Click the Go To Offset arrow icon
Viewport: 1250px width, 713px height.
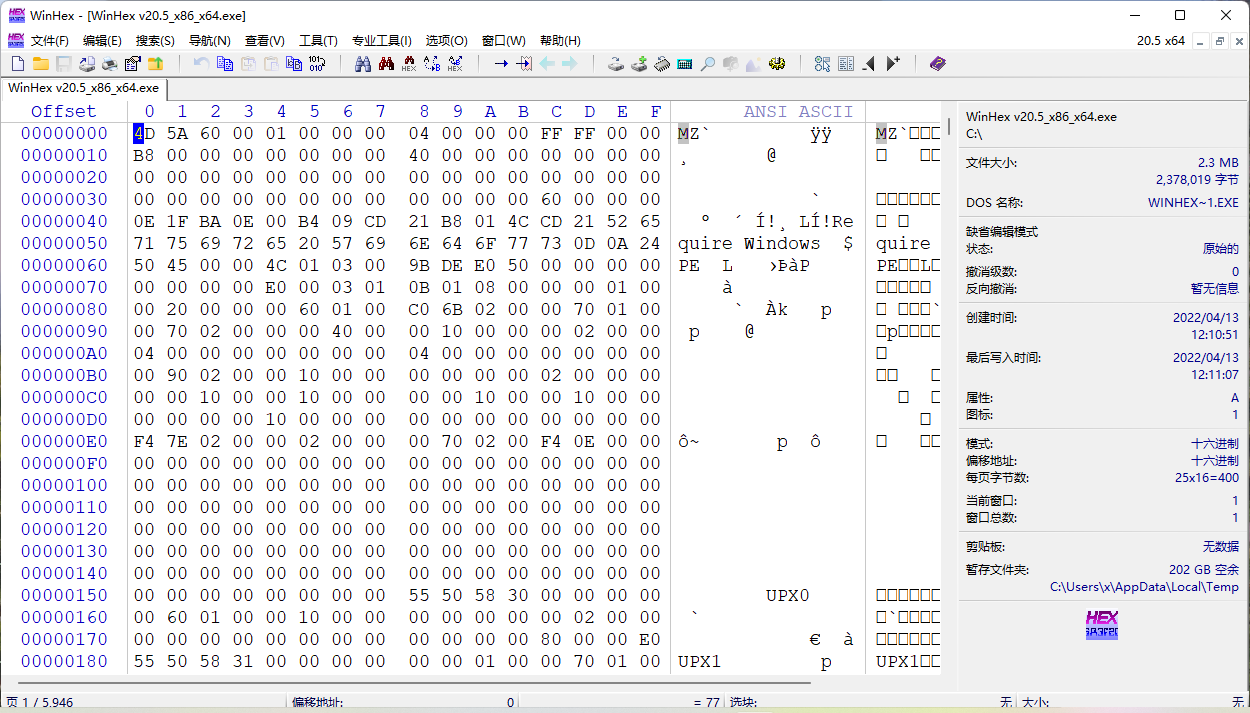(501, 64)
